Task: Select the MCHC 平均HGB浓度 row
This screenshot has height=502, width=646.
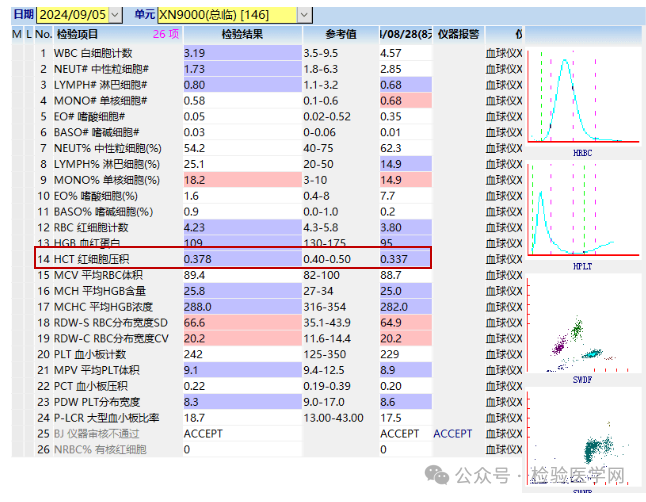Action: (x=268, y=307)
